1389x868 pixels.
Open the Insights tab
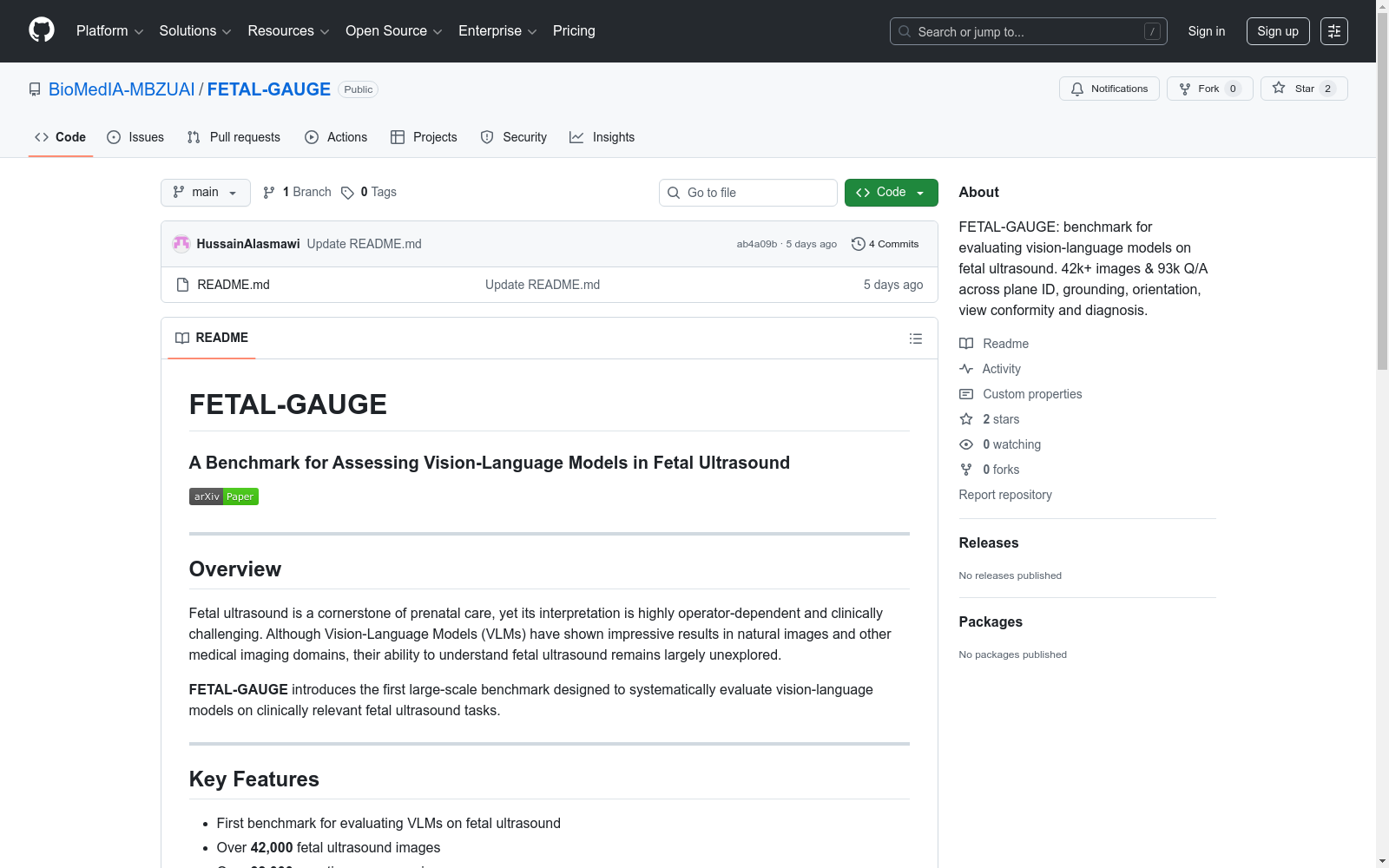coord(602,137)
